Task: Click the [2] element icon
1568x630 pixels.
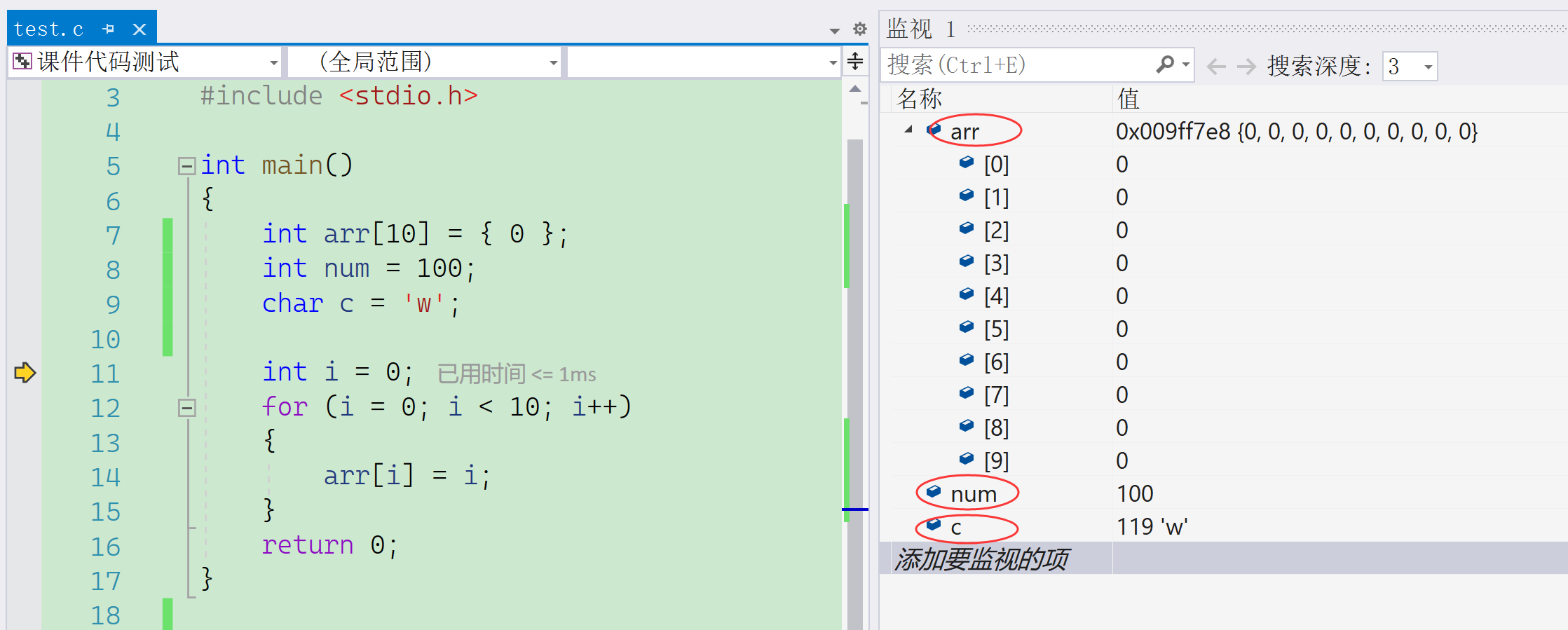Action: tap(967, 228)
